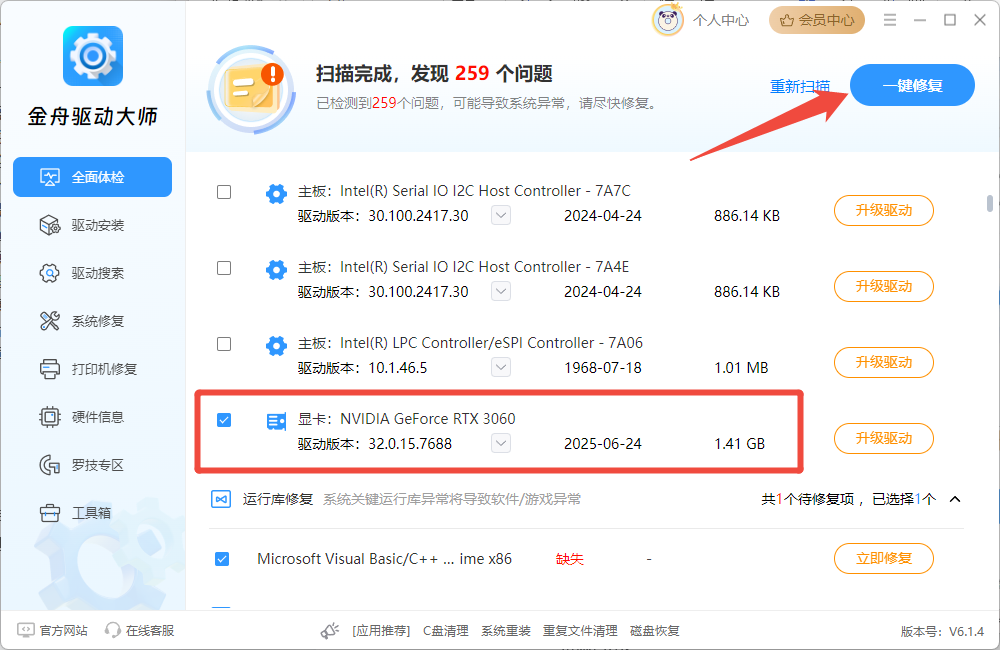Click the 打印机修复 printer icon in sidebar
Viewport: 1000px width, 650px height.
click(x=50, y=369)
